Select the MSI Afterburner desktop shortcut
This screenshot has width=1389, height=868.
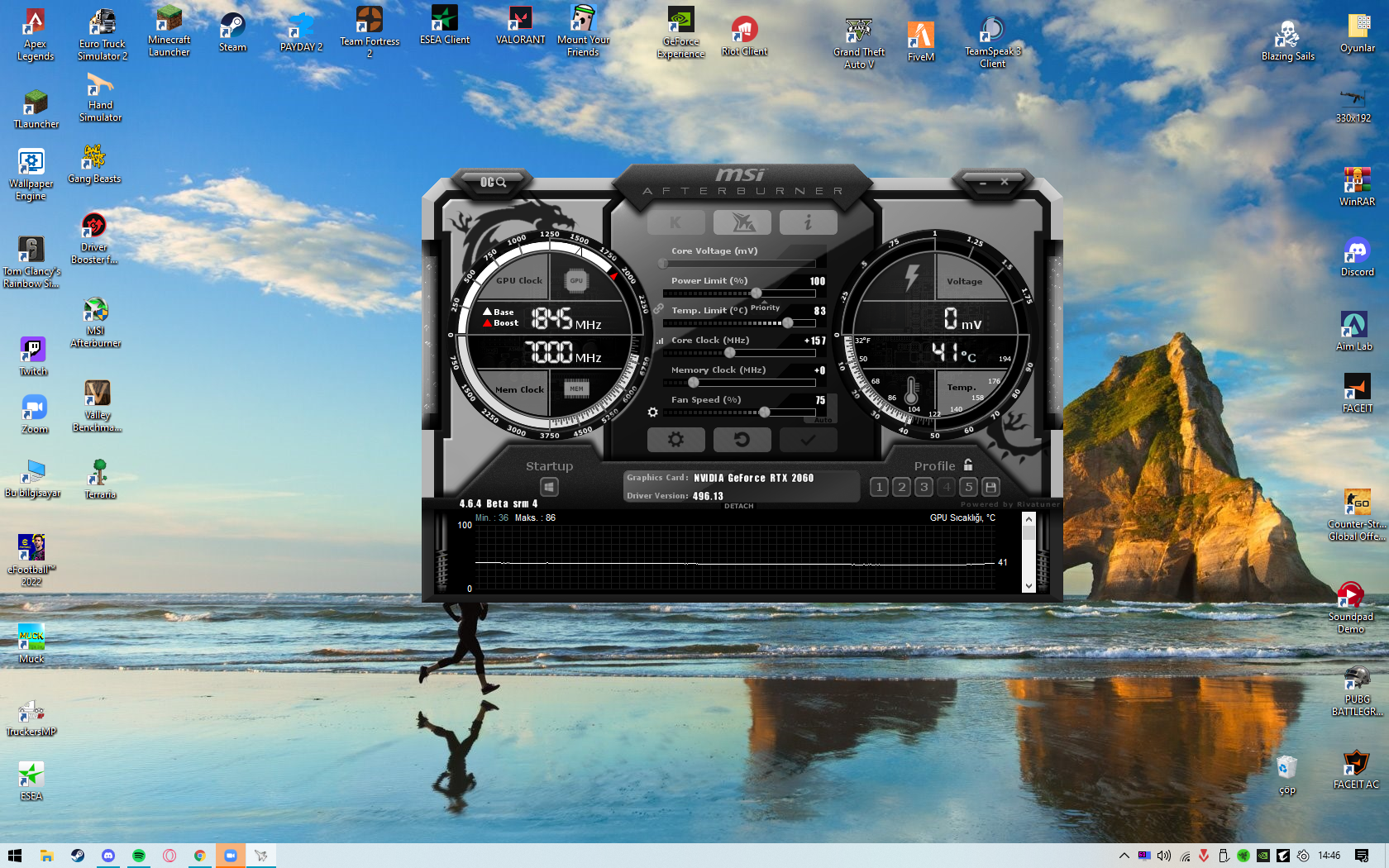[96, 322]
